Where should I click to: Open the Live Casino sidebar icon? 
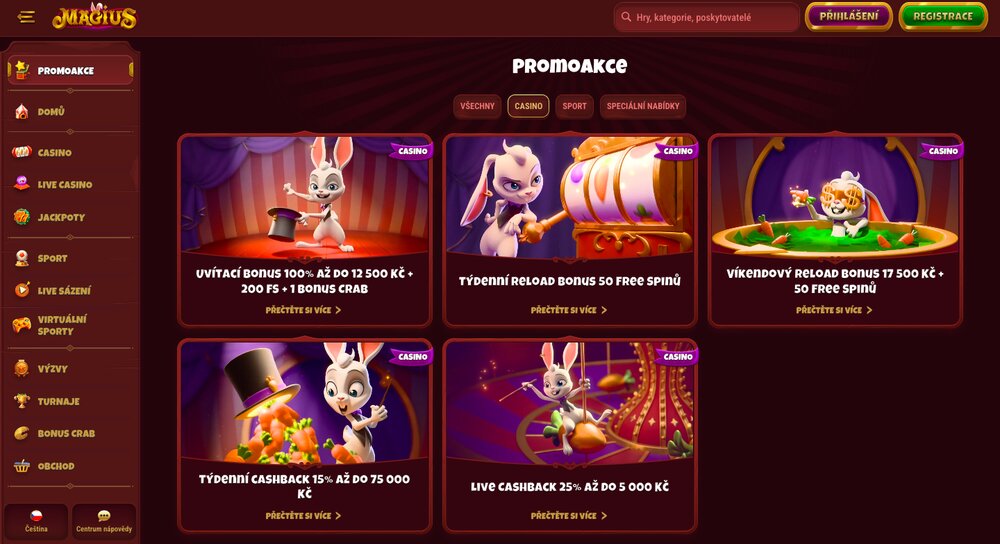22,184
